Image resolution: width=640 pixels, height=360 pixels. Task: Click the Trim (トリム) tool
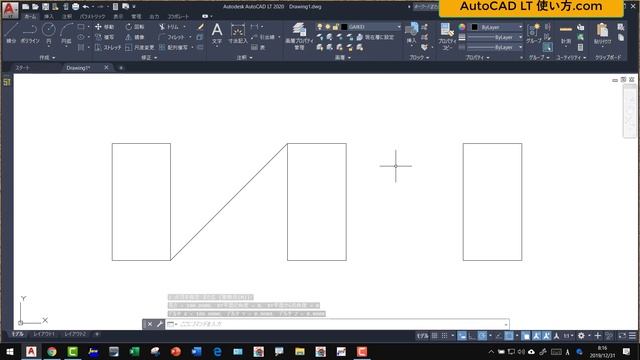coord(169,27)
